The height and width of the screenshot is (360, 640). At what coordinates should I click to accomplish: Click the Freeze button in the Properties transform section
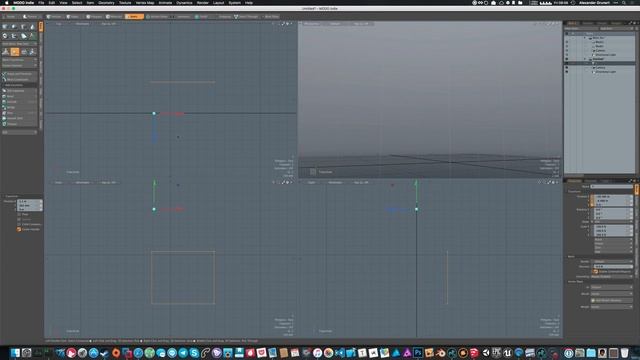click(613, 244)
